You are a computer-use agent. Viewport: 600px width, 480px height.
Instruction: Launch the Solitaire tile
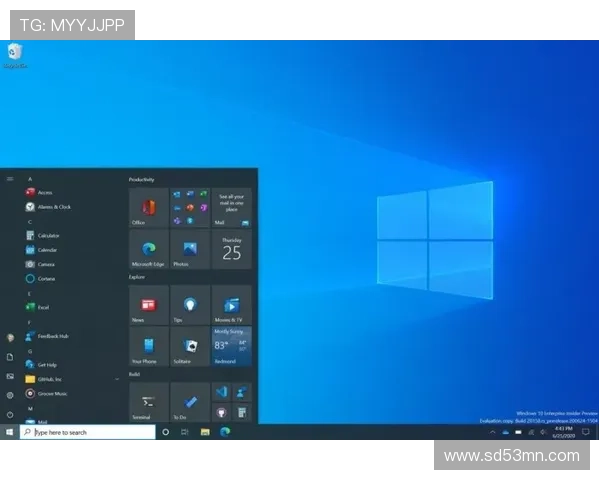pyautogui.click(x=190, y=346)
